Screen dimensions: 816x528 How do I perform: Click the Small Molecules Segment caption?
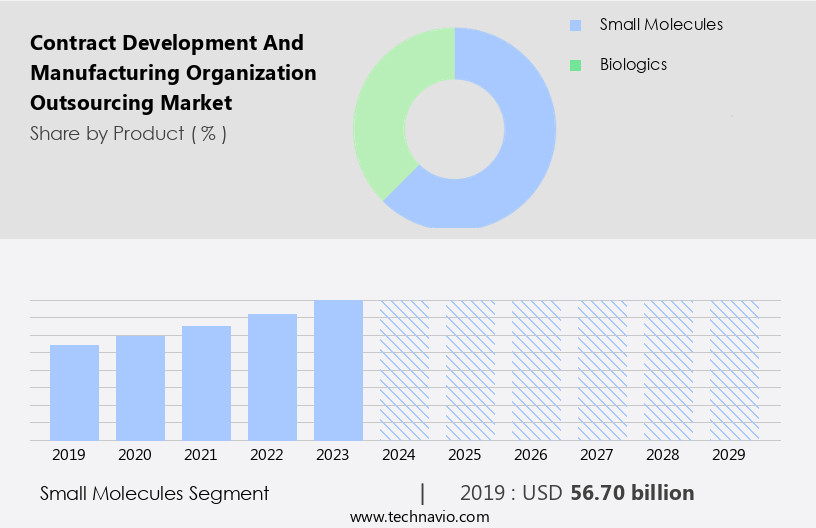(x=155, y=493)
